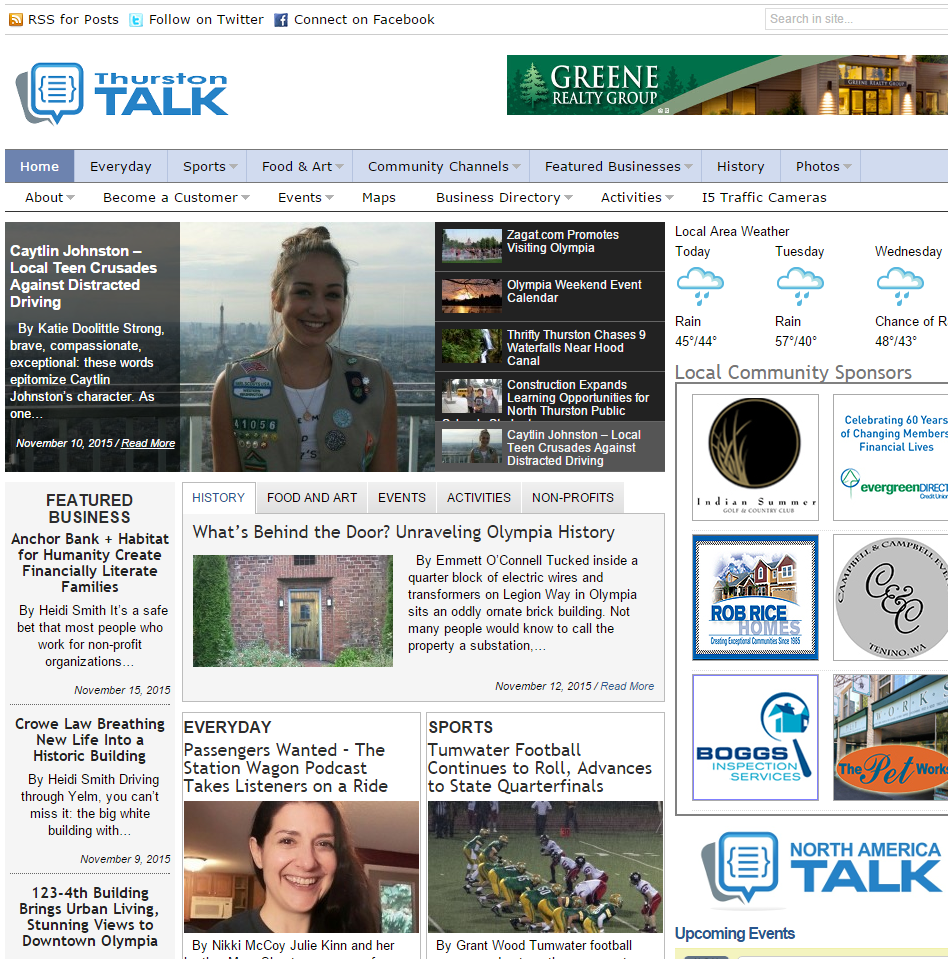The image size is (948, 959).
Task: Click the RSS for Posts link
Action: point(73,20)
